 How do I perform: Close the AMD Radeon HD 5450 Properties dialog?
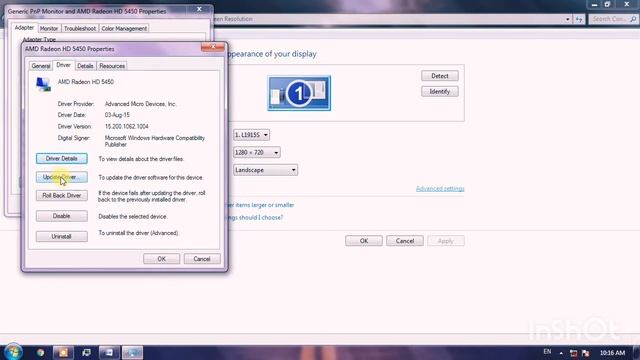213,47
